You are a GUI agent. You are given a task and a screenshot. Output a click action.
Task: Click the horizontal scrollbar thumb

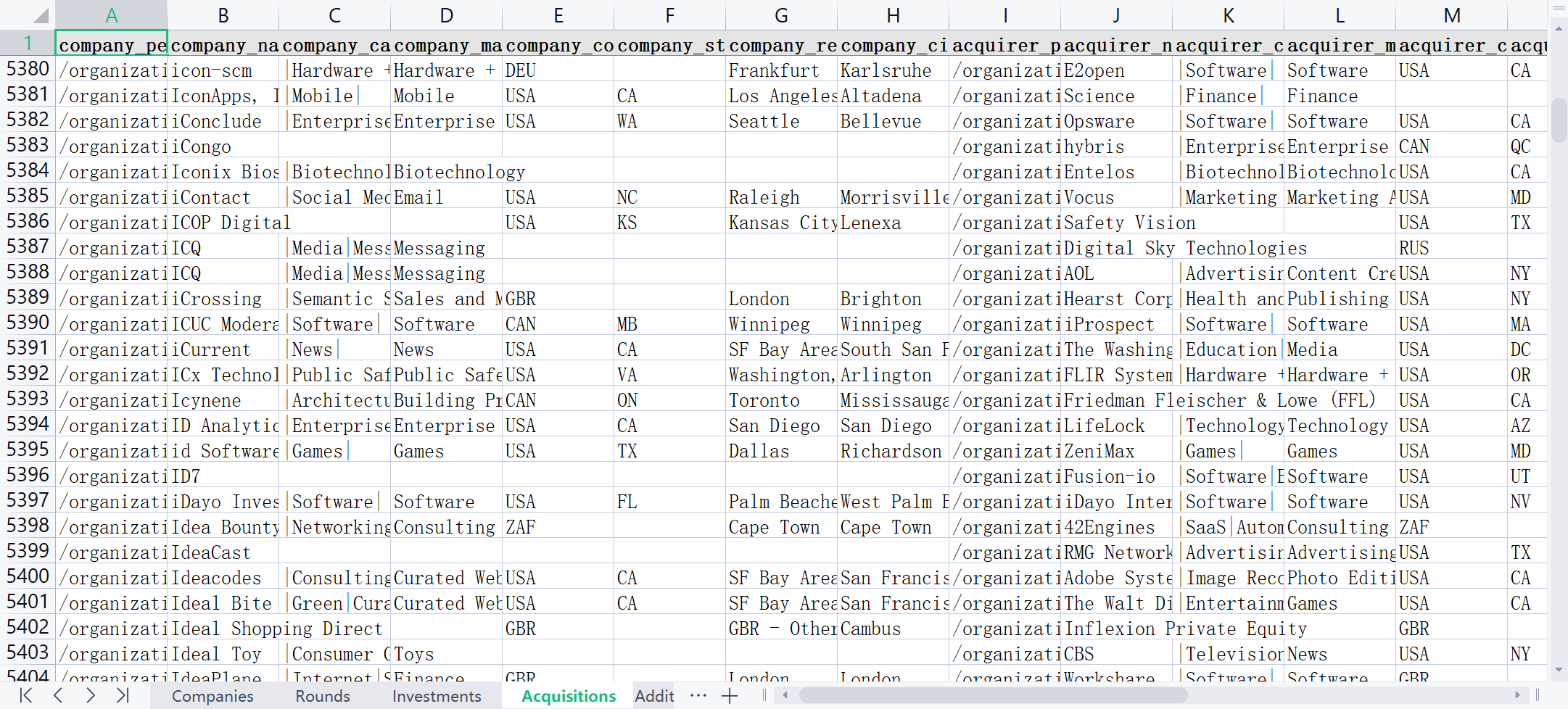tap(993, 695)
